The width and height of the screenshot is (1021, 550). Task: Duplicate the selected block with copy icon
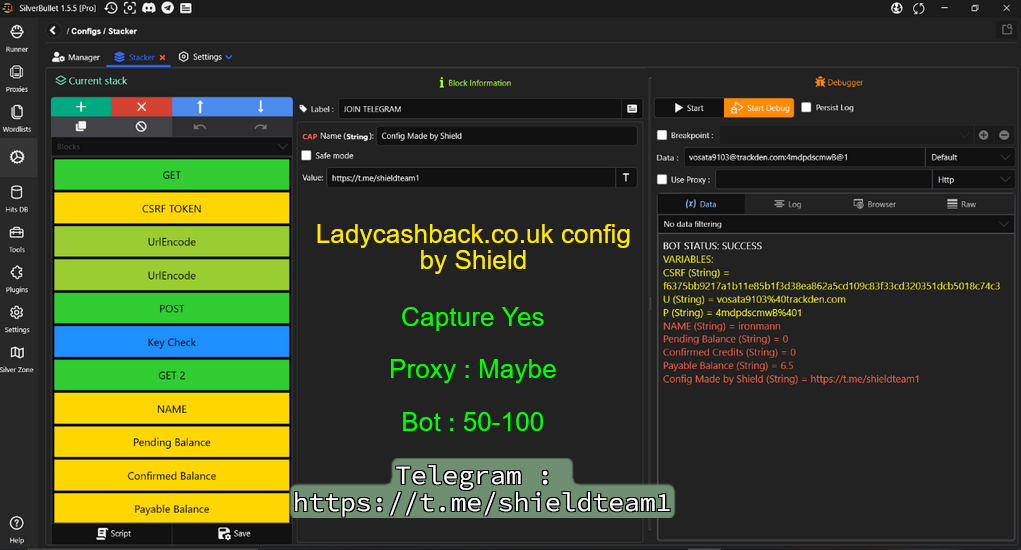pos(81,126)
